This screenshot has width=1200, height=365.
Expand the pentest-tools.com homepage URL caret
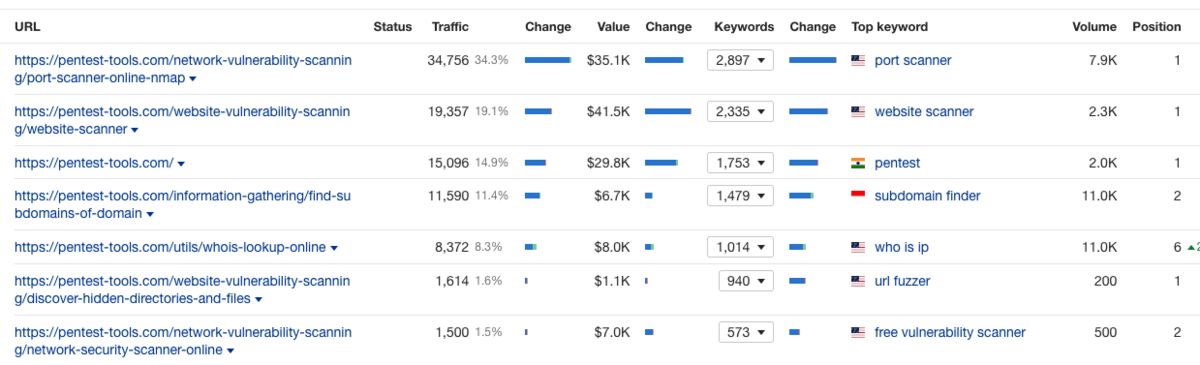point(181,164)
